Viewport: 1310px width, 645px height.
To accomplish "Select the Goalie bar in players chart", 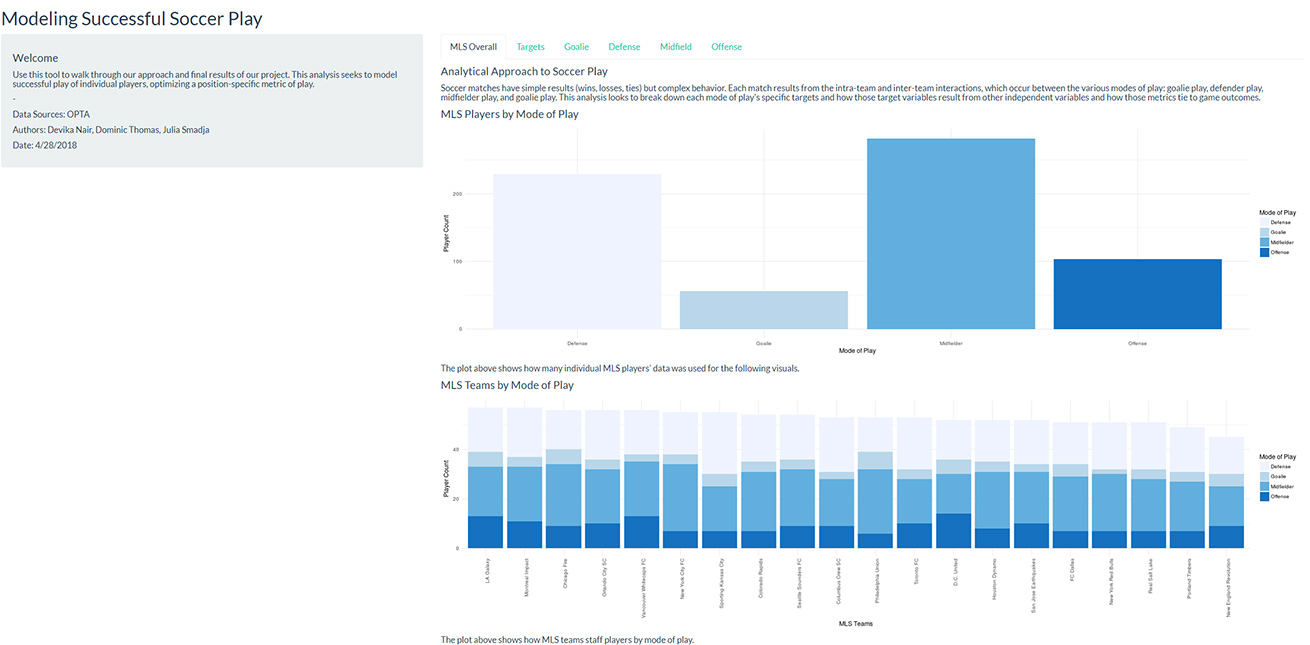I will (763, 310).
